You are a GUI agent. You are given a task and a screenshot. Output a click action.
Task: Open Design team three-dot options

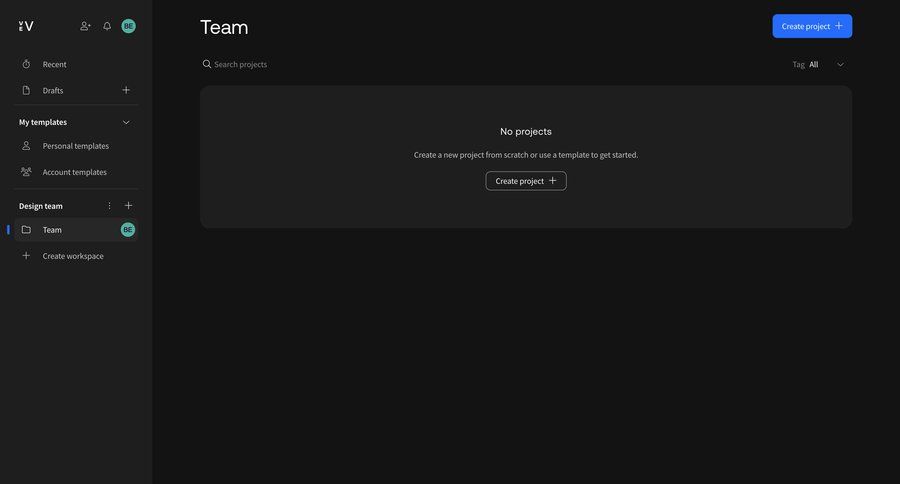pyautogui.click(x=109, y=206)
